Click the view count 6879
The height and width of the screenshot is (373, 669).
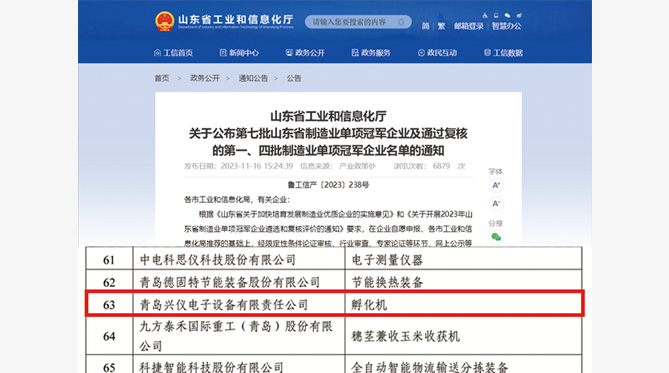[441, 166]
